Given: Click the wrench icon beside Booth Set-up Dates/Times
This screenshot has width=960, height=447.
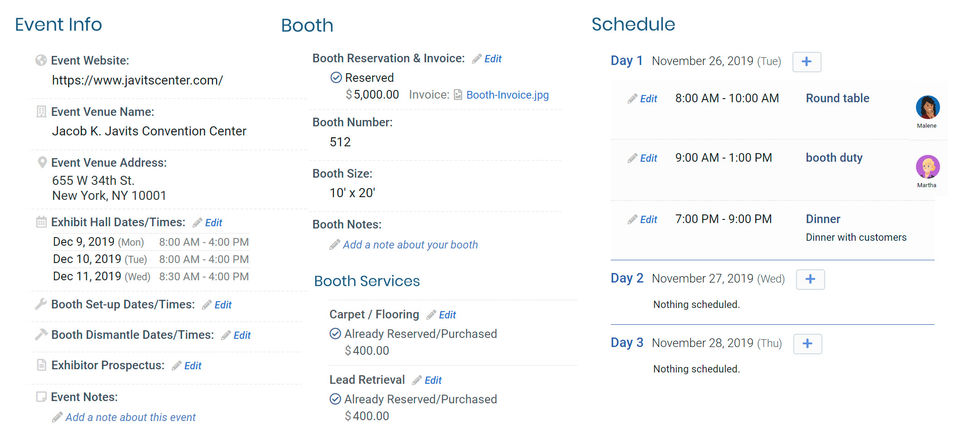Looking at the screenshot, I should coord(41,304).
